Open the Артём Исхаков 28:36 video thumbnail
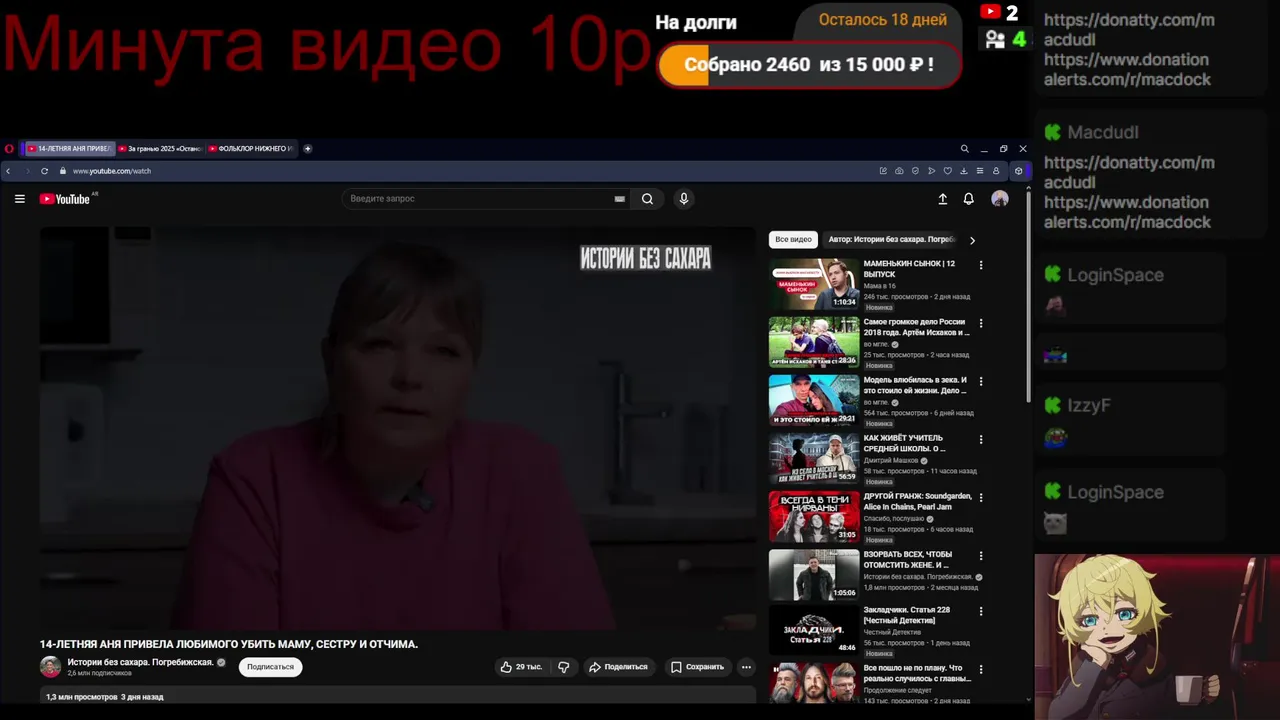The height and width of the screenshot is (720, 1280). [814, 343]
